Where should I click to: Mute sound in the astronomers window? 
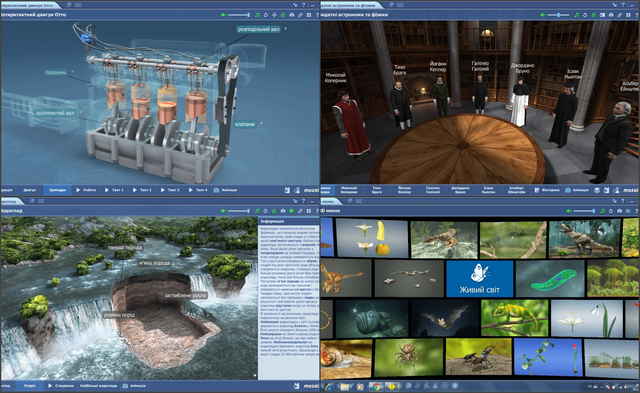[x=543, y=15]
